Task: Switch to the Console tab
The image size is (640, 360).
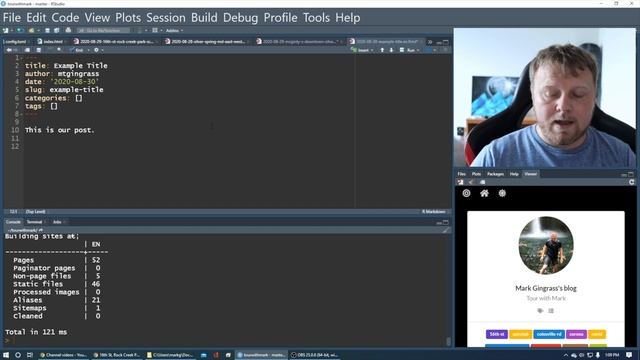Action: tap(13, 222)
